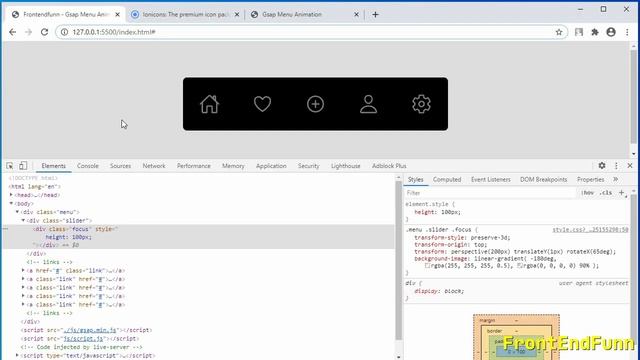Open the DevTools customize three-dot menu

[616, 166]
